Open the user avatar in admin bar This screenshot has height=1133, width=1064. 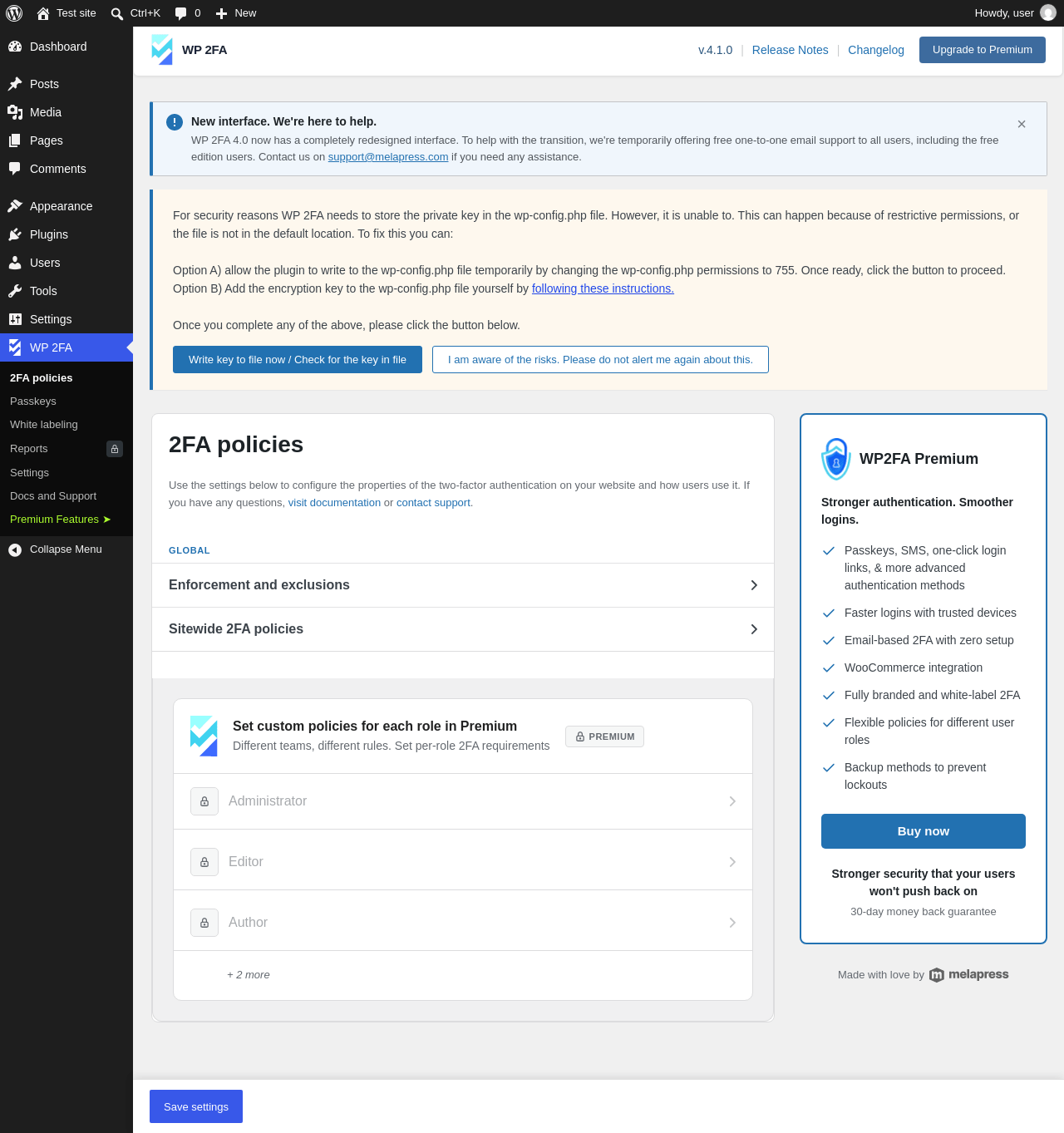pos(1048,13)
